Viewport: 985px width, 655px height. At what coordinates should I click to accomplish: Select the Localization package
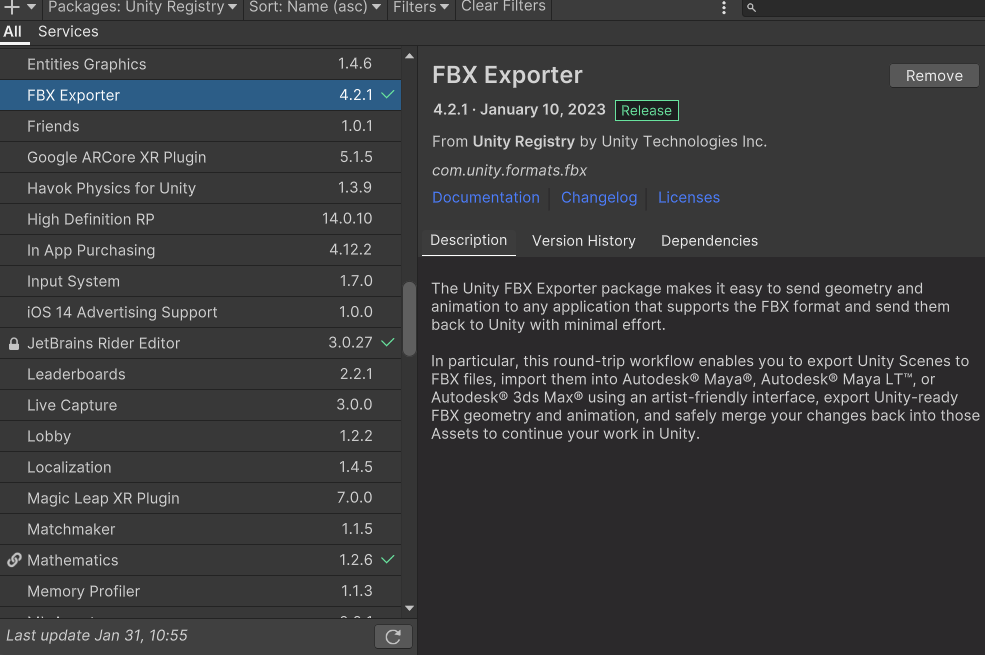[200, 467]
